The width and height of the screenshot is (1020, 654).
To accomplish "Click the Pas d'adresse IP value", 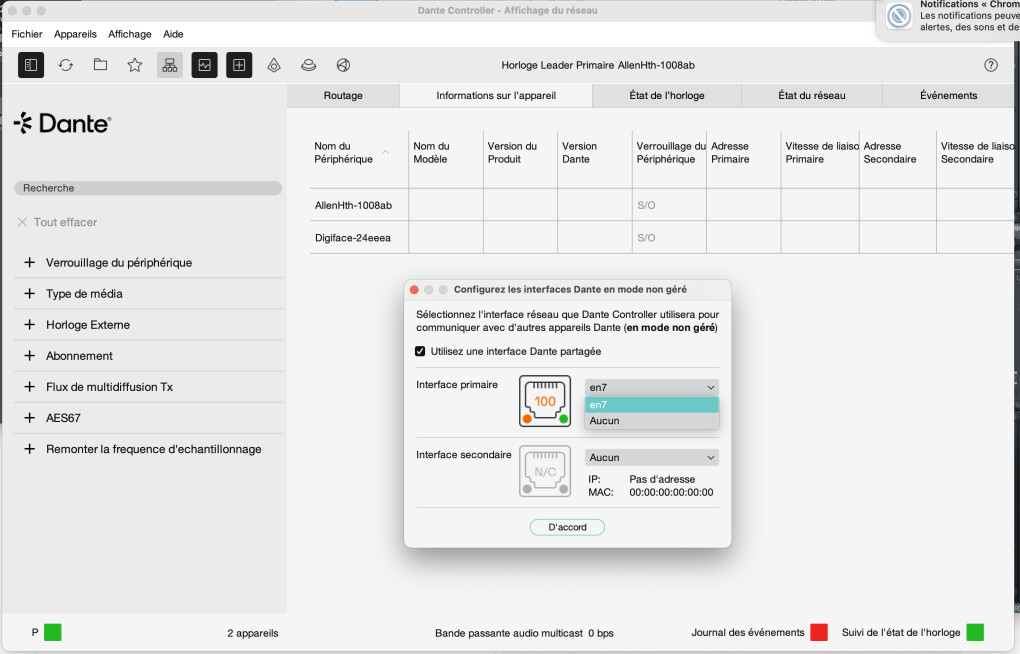I will click(662, 479).
